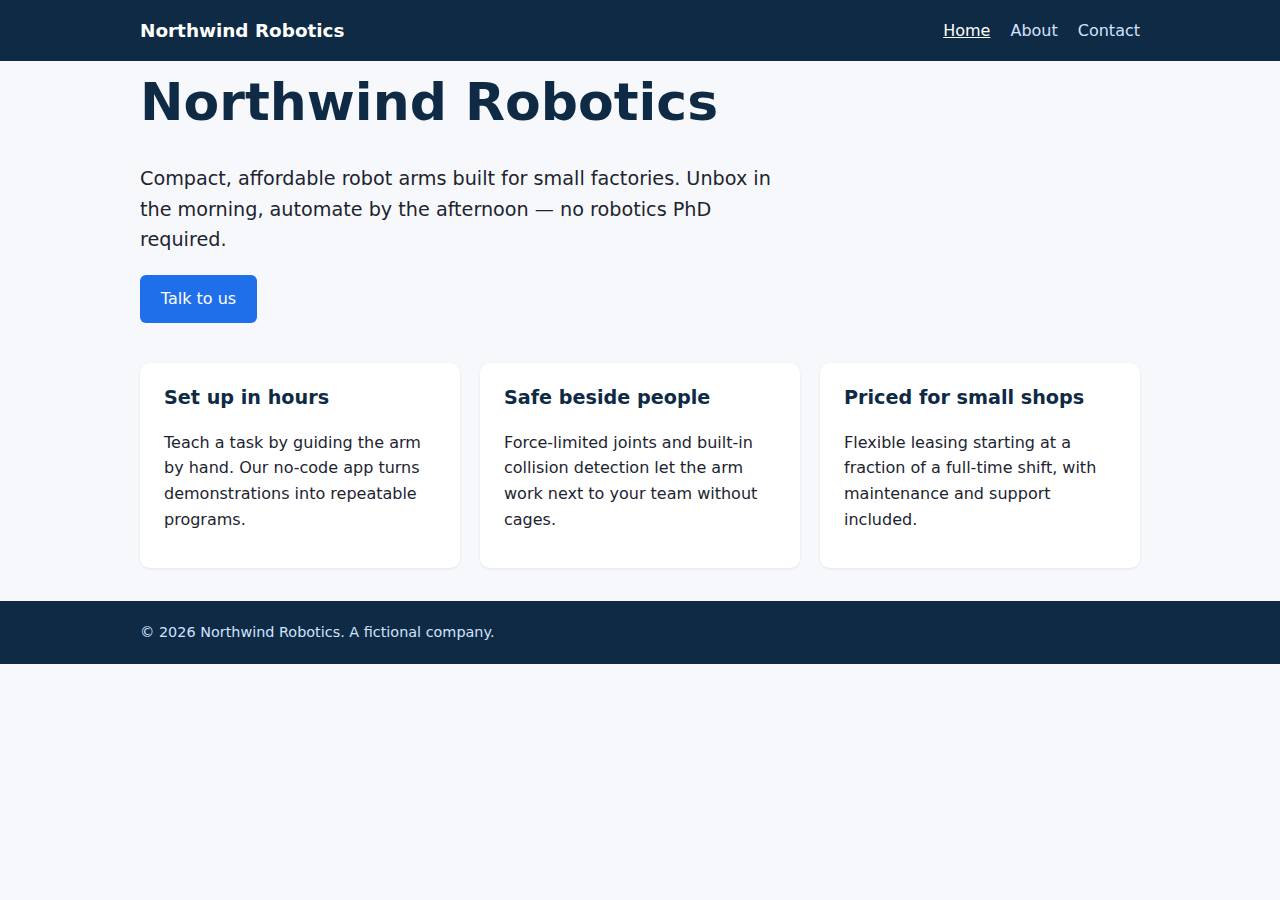Open the Home navigation link

966,31
